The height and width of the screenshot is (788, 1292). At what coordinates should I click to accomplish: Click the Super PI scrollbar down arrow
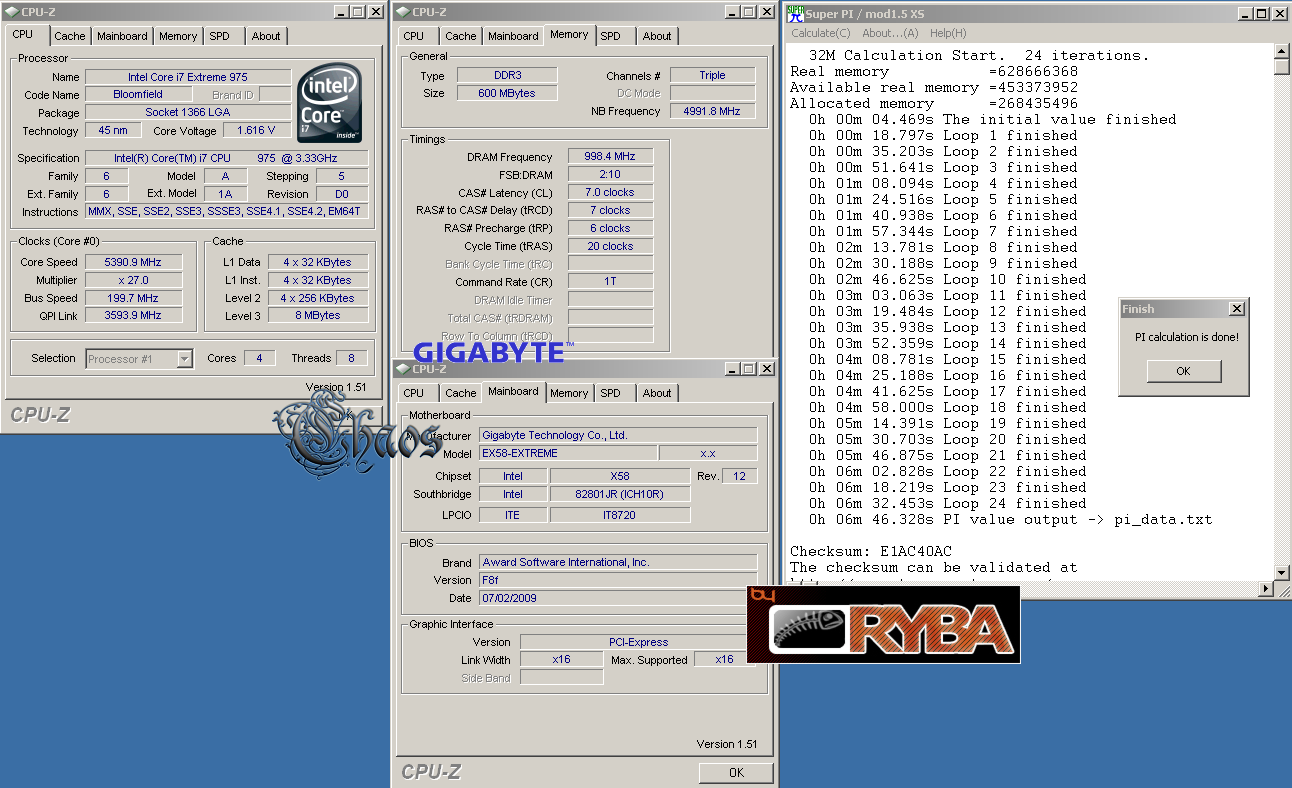1281,573
